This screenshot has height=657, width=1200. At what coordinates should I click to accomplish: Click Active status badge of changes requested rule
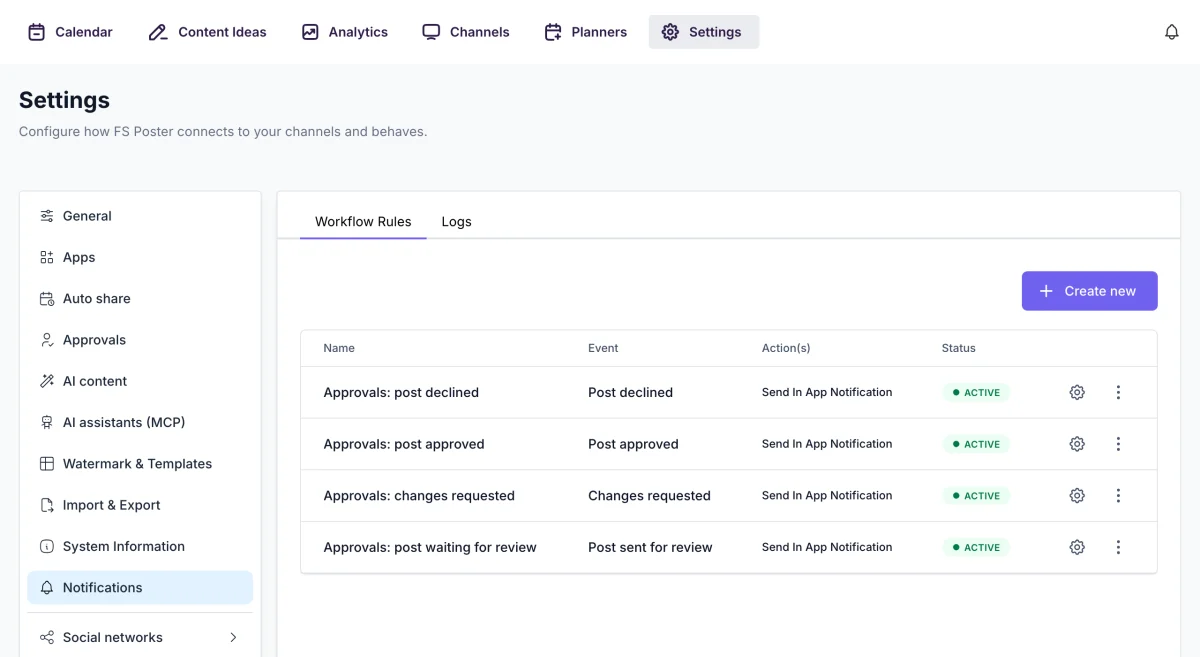(976, 496)
